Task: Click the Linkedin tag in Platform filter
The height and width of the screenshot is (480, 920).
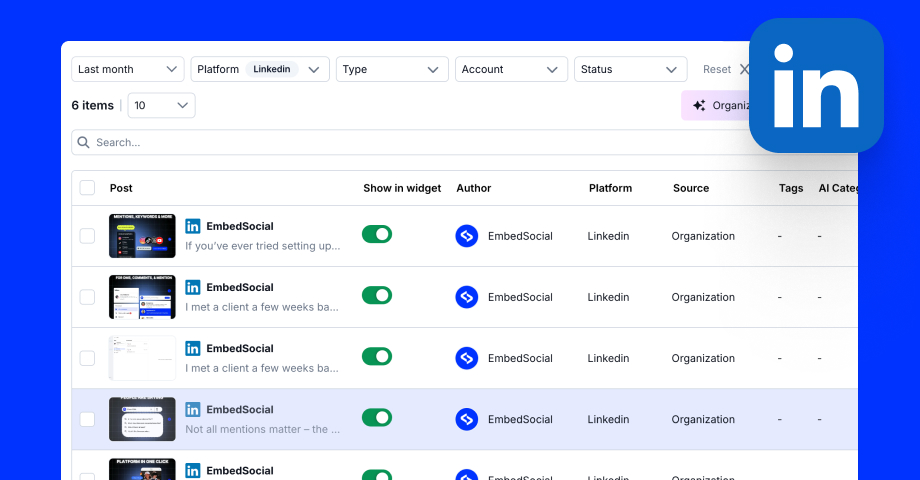Action: tap(272, 69)
